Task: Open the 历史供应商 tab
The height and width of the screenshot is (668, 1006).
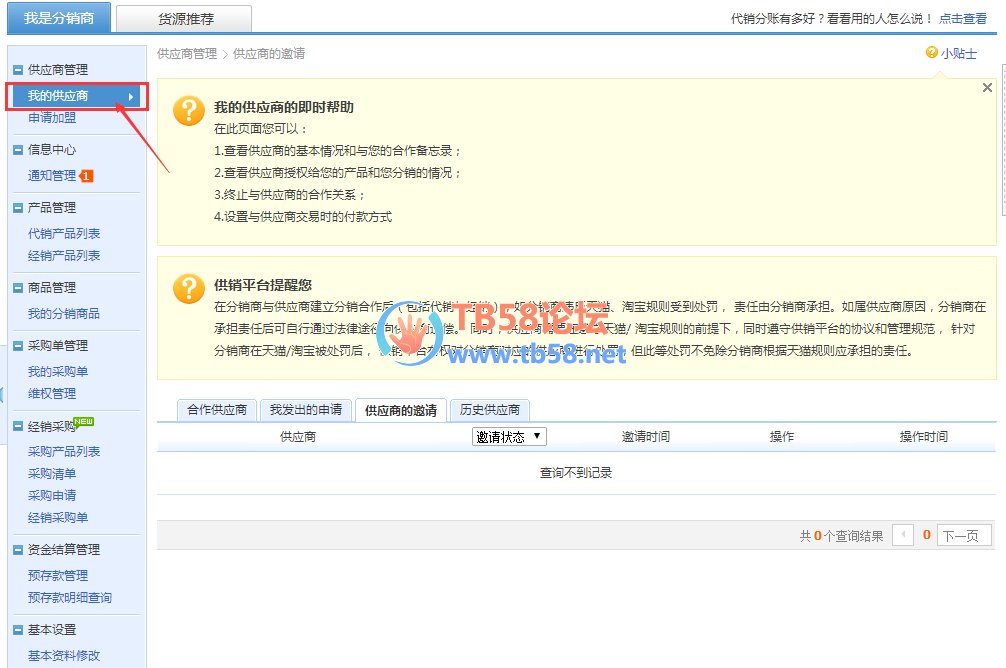Action: pyautogui.click(x=490, y=410)
